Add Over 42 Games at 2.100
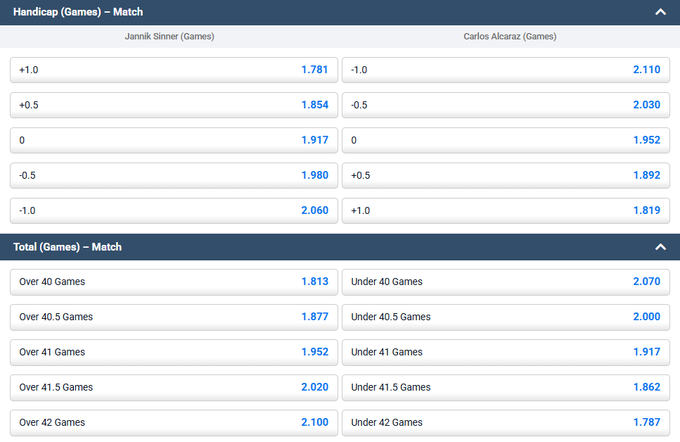The image size is (680, 442). (173, 422)
